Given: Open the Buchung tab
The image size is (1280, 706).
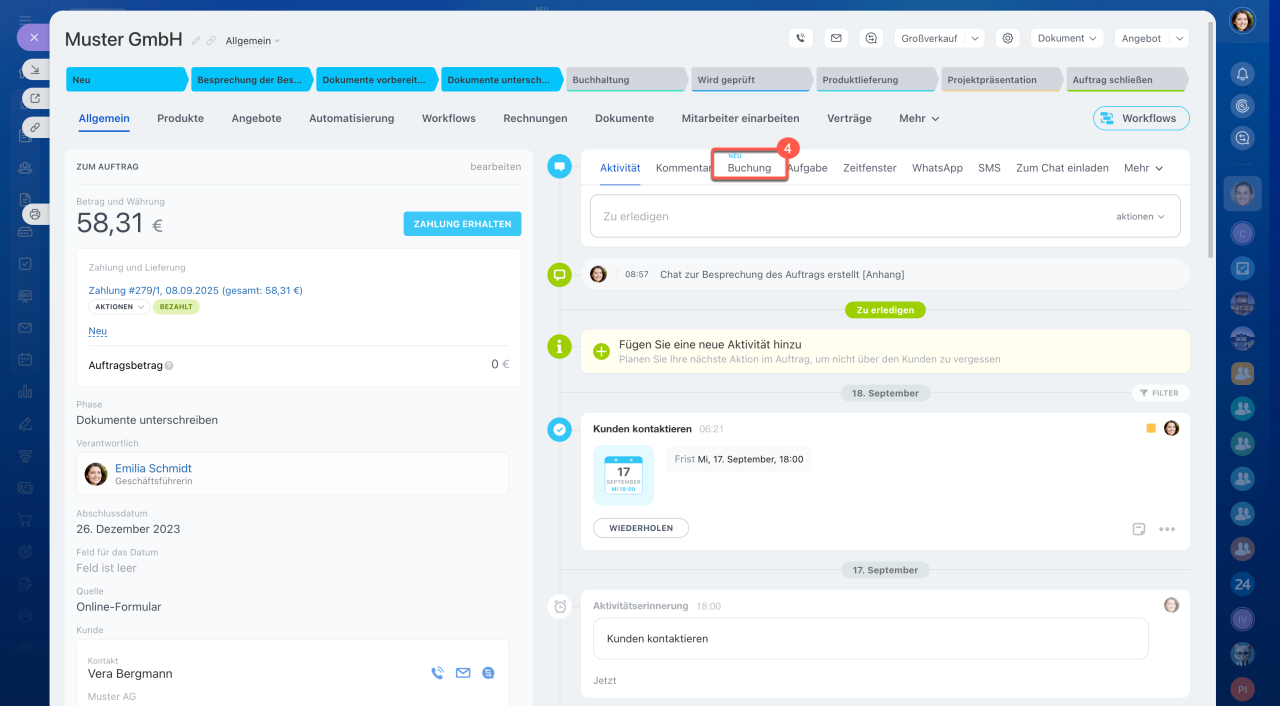Looking at the screenshot, I should click(749, 168).
